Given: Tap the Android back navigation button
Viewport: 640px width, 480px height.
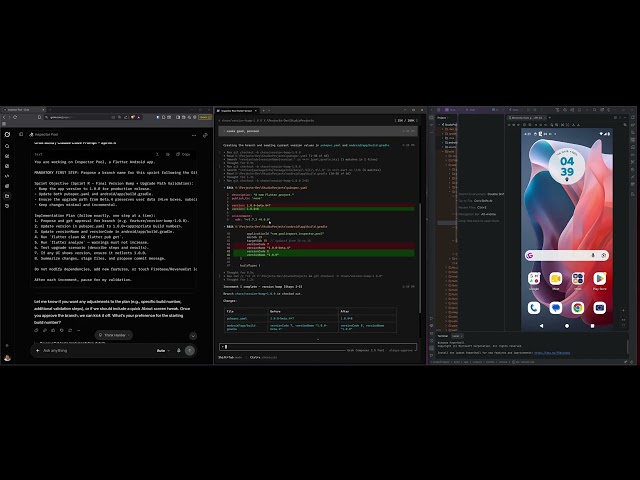Looking at the screenshot, I should [x=541, y=326].
